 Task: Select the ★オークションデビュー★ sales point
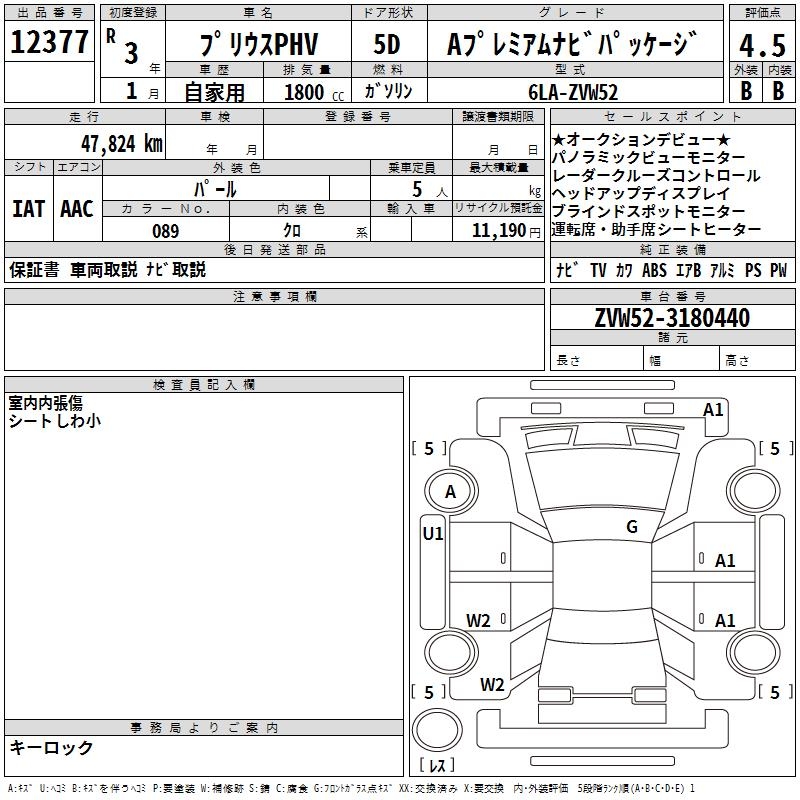641,139
